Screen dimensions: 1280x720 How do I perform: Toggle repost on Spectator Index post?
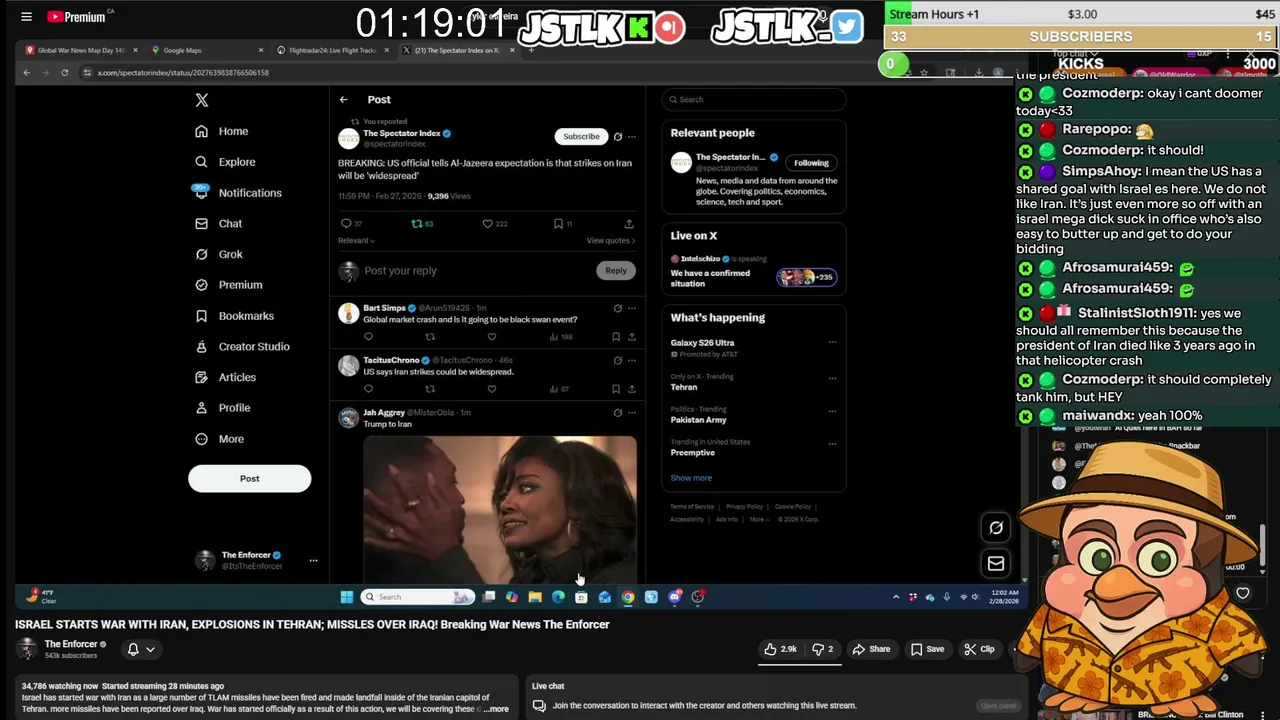[x=417, y=224]
